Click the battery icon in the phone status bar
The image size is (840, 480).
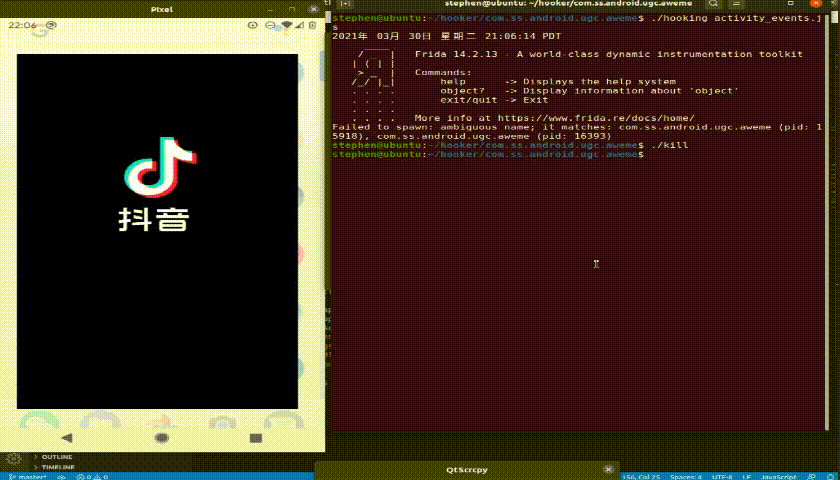point(312,25)
